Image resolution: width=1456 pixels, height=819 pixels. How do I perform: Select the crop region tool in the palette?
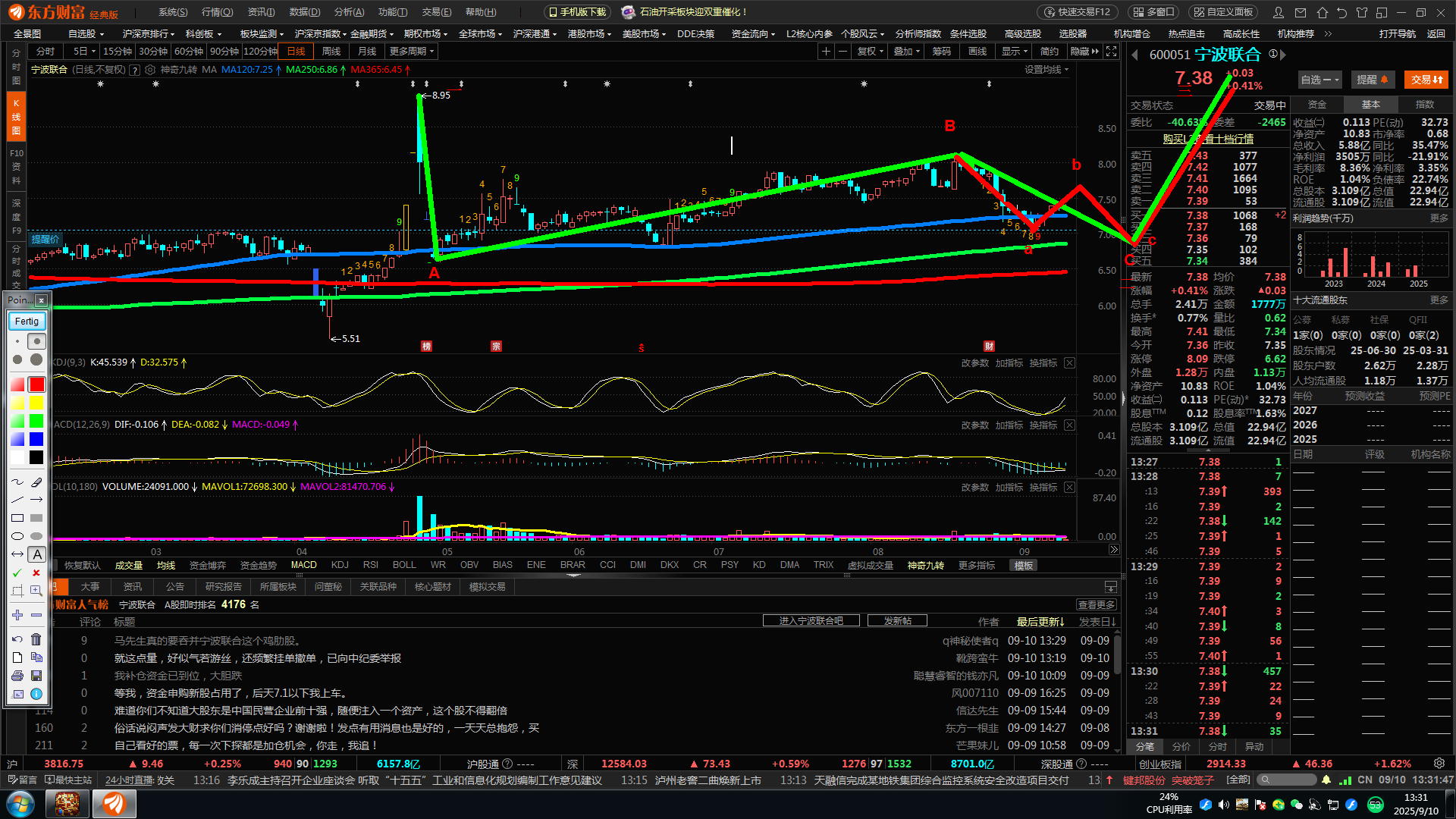pos(17,591)
